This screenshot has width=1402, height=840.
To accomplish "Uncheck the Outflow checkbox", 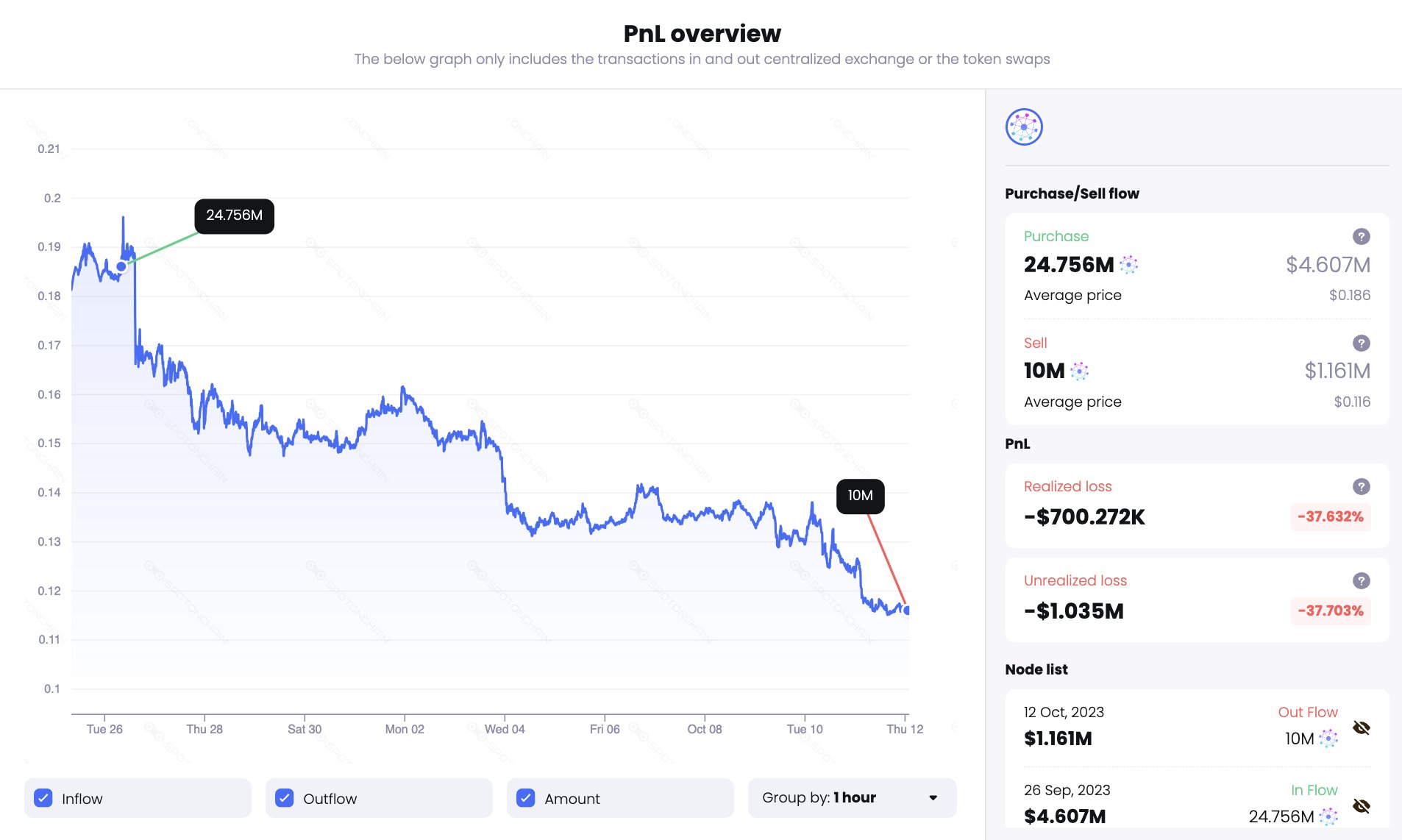I will (x=285, y=798).
